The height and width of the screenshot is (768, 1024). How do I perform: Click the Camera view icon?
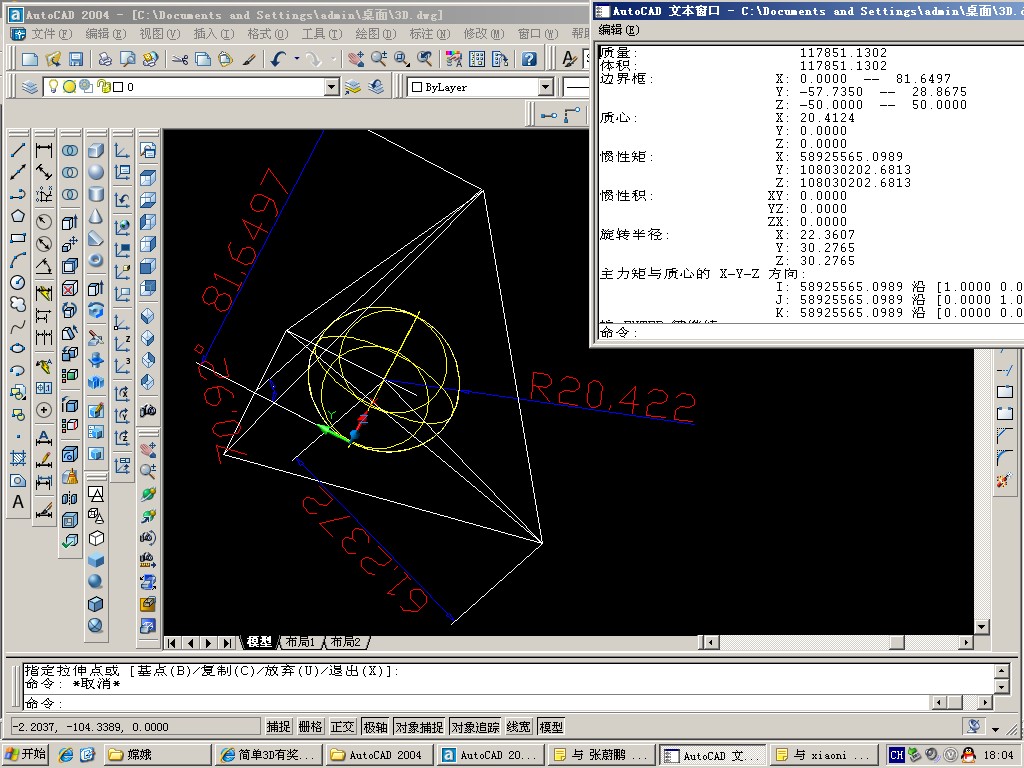tap(148, 410)
